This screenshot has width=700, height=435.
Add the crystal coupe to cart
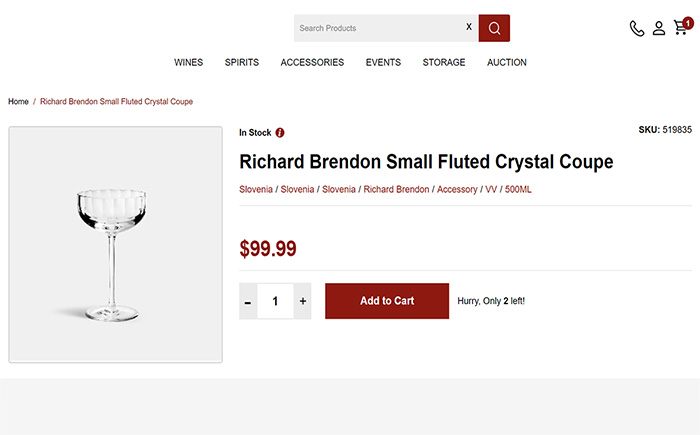tap(387, 301)
